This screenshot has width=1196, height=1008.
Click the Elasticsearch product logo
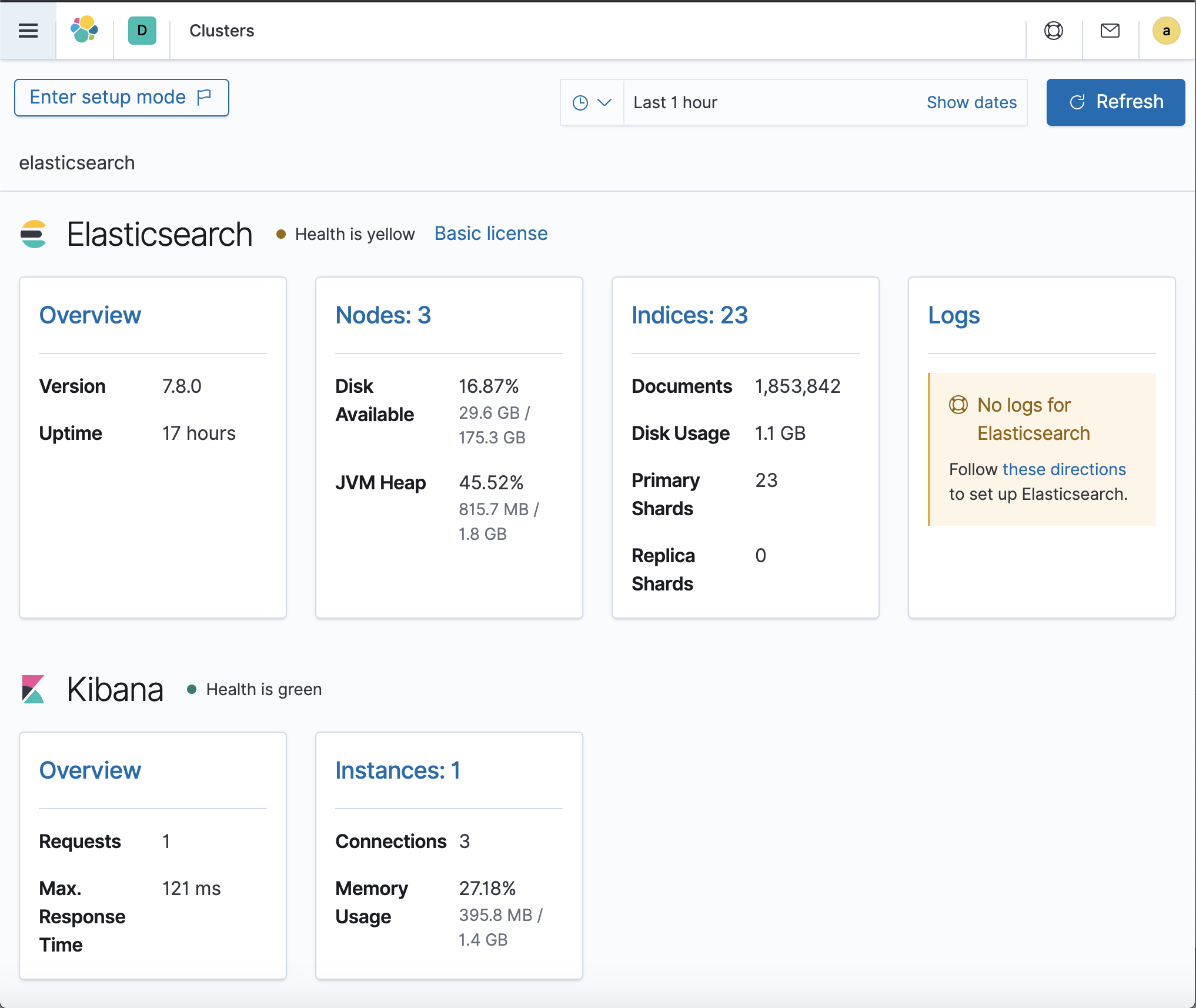pos(34,234)
